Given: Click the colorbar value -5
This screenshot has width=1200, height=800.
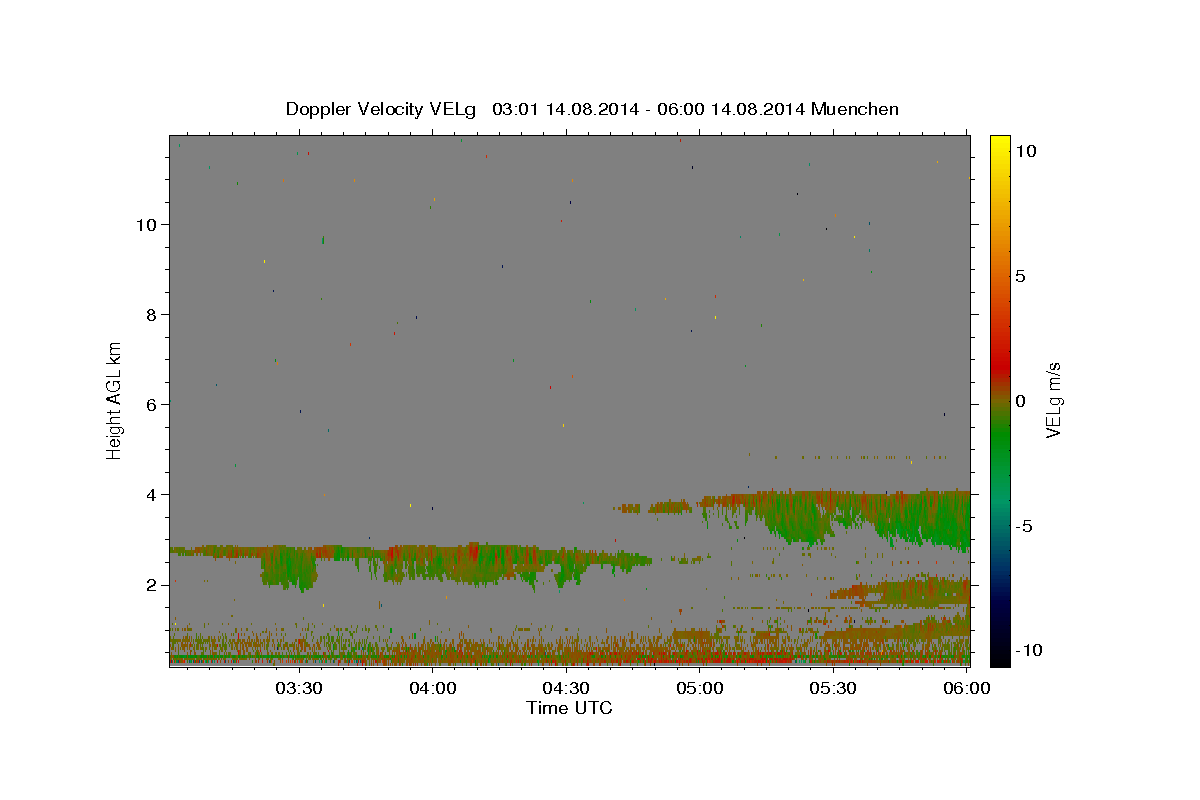Looking at the screenshot, I should point(1024,526).
